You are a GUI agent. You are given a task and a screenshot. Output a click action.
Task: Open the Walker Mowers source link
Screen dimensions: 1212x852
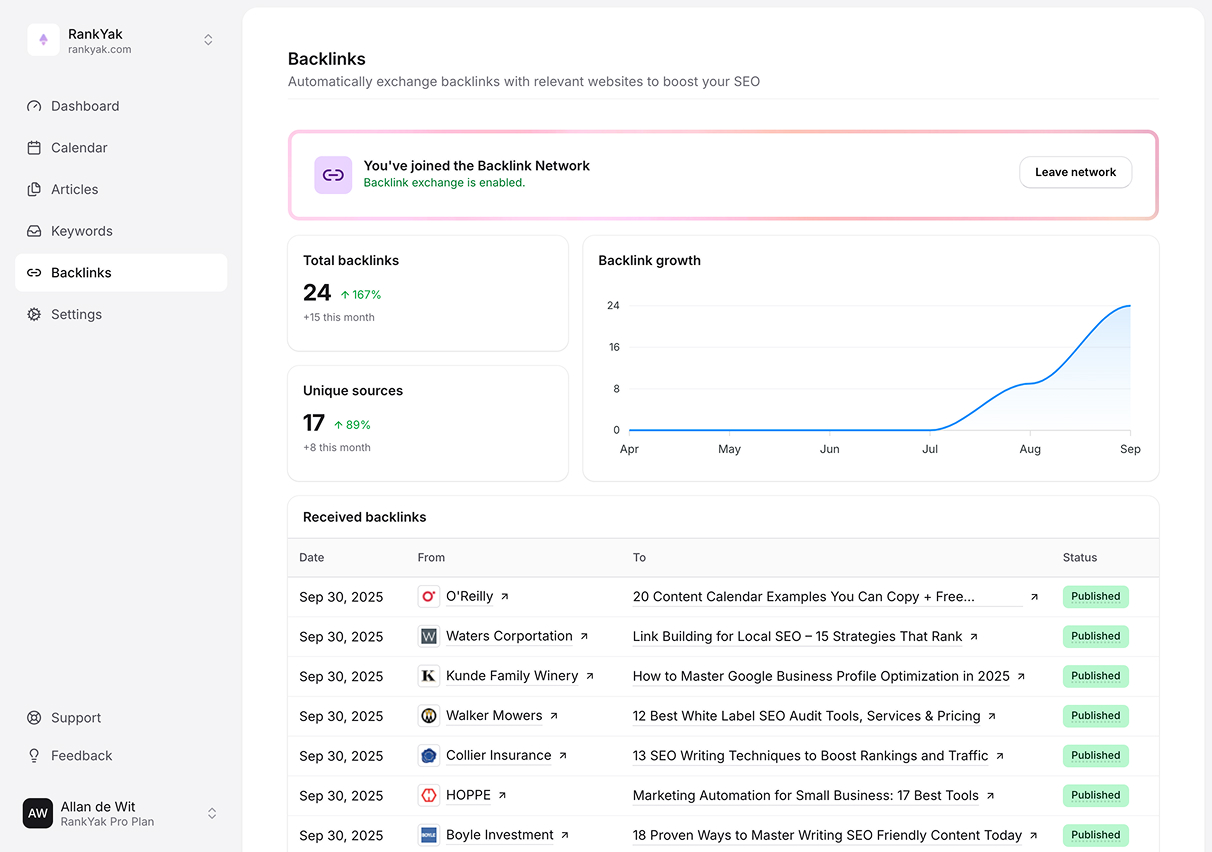point(494,716)
